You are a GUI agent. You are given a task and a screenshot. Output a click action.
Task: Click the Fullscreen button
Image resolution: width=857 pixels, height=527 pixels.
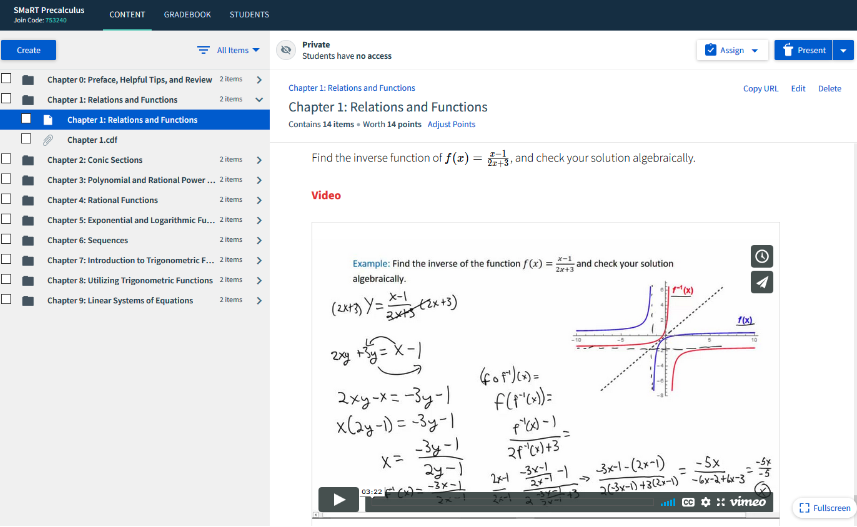coord(825,508)
